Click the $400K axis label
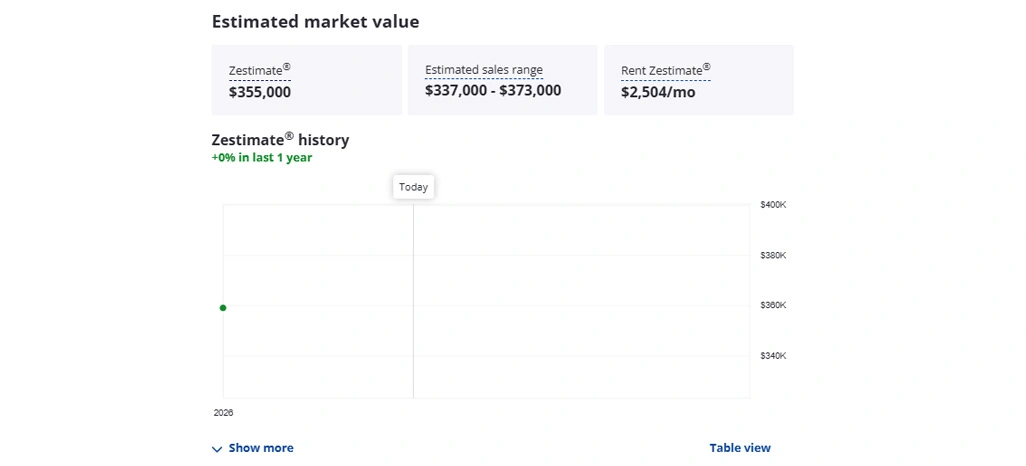Viewport: 1026px width, 466px height. [773, 205]
